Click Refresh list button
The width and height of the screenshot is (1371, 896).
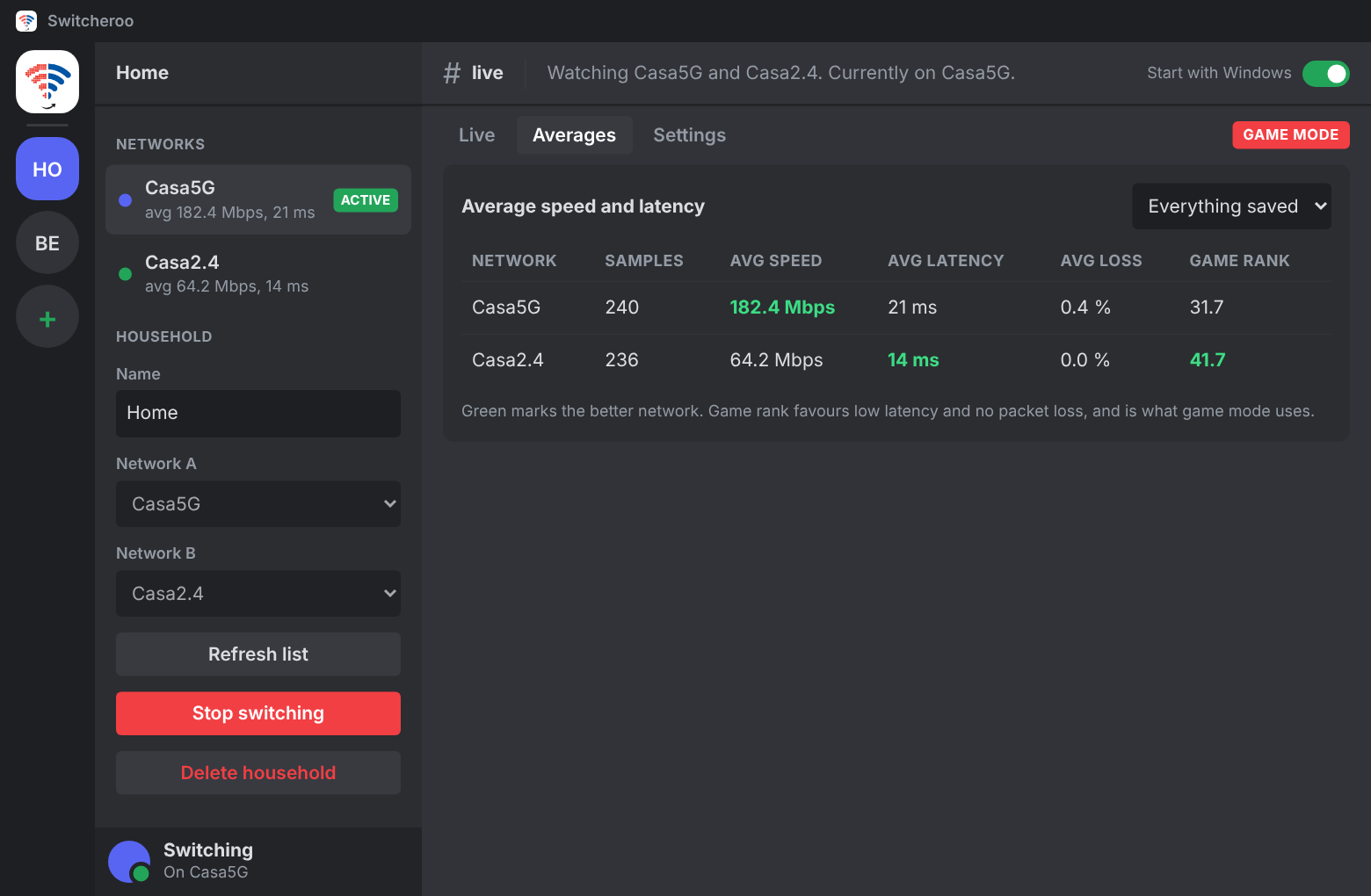[258, 654]
